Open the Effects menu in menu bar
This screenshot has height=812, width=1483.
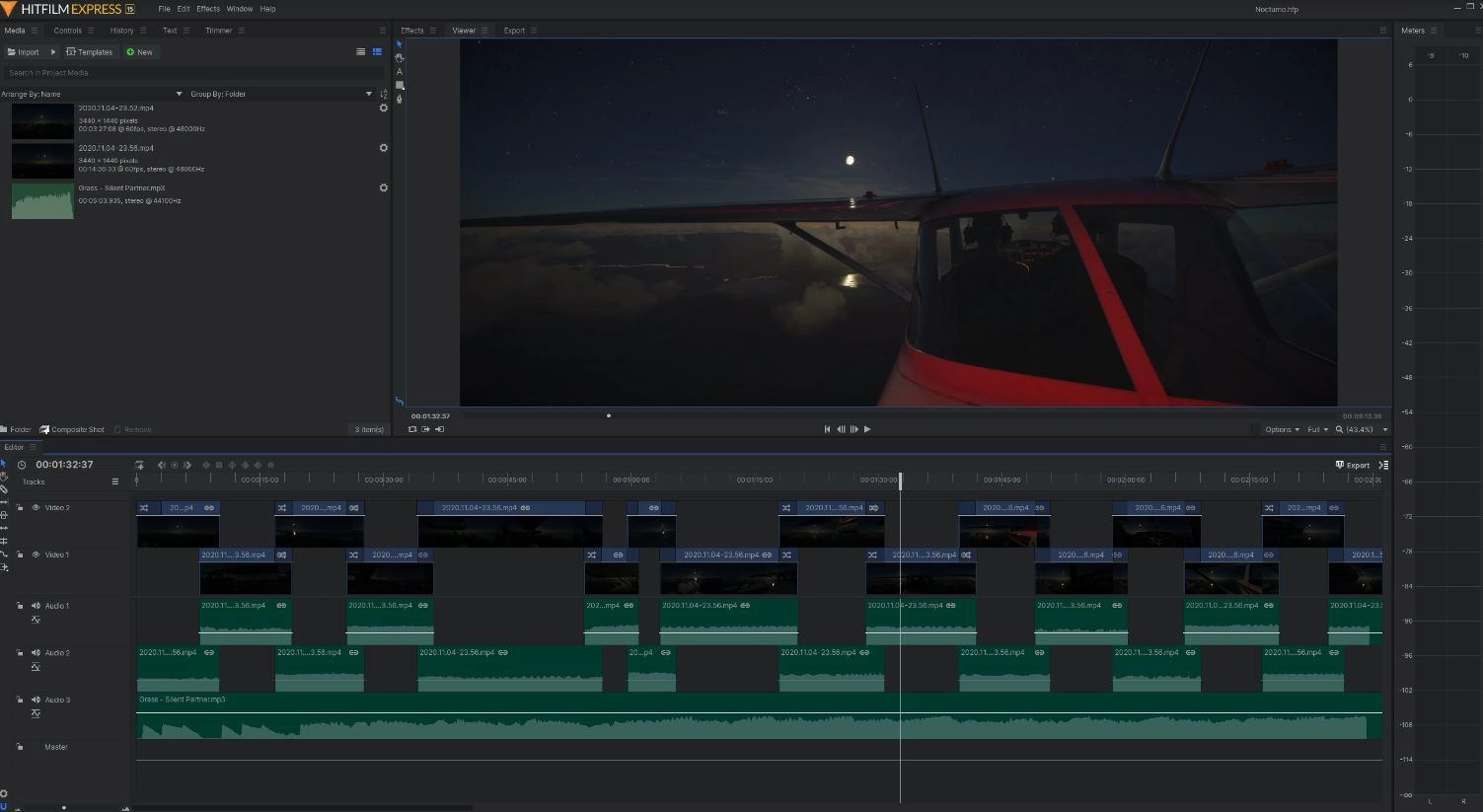click(208, 9)
